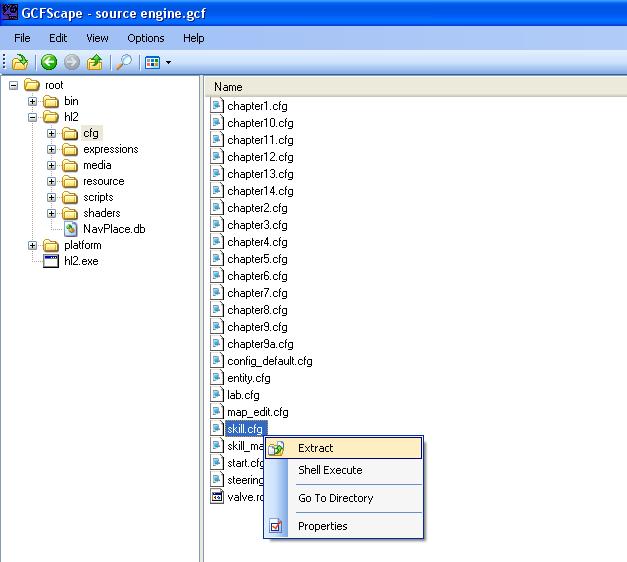Expand the media folder node

52,165
